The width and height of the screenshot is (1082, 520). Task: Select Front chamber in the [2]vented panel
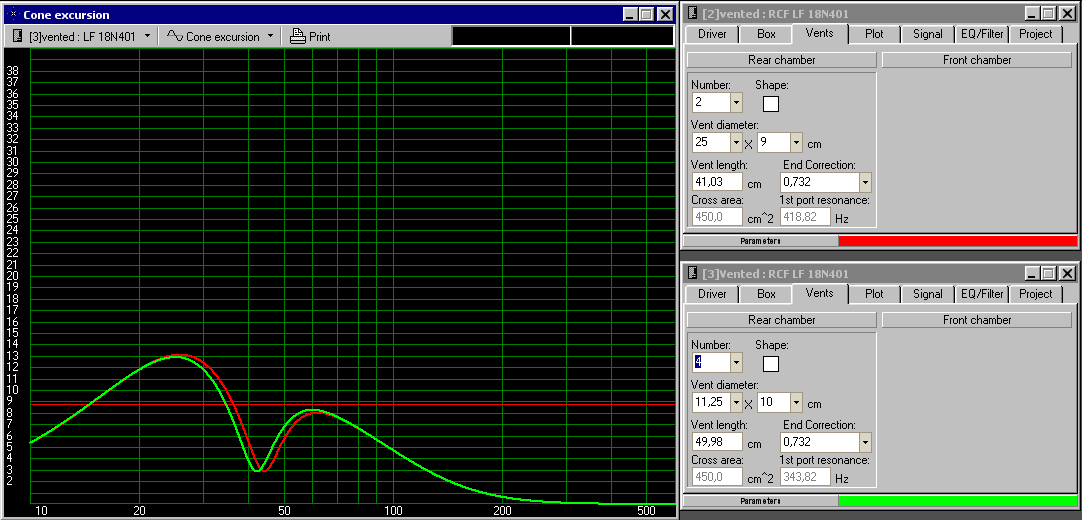[x=976, y=60]
